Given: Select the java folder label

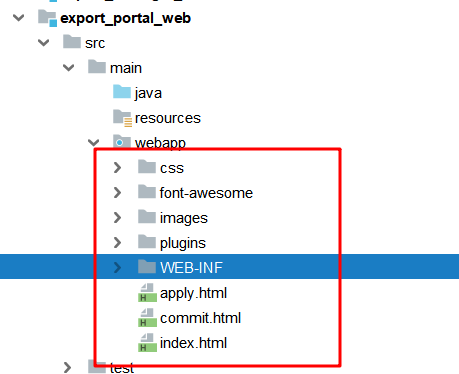Looking at the screenshot, I should pos(148,93).
